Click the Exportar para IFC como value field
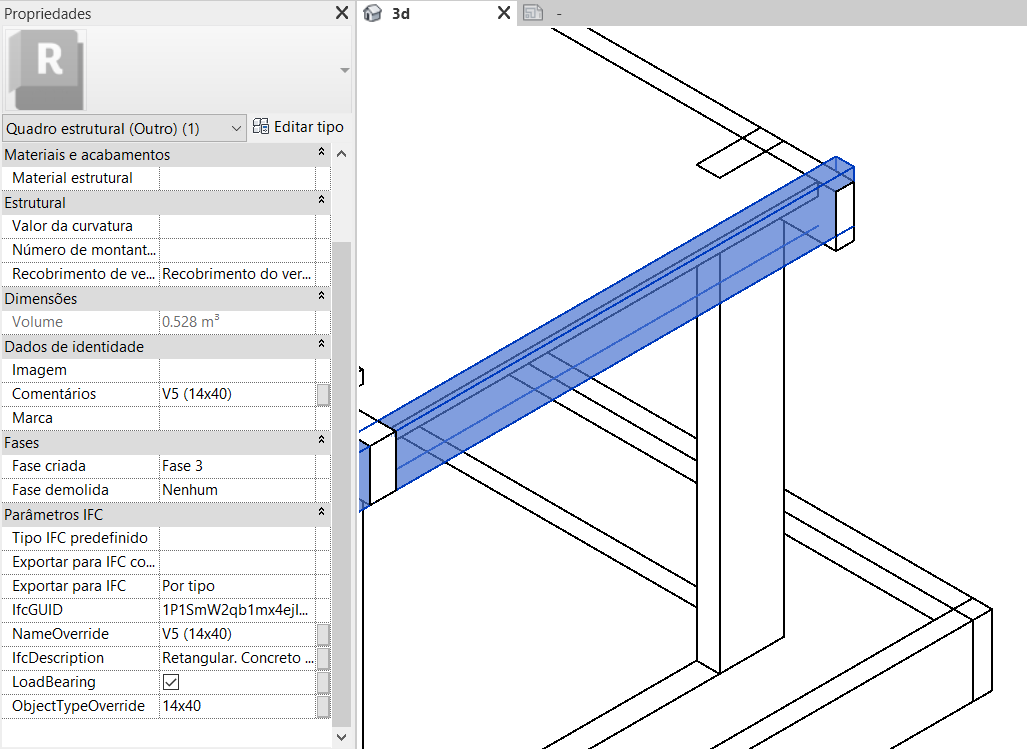This screenshot has width=1027, height=749. tap(237, 562)
